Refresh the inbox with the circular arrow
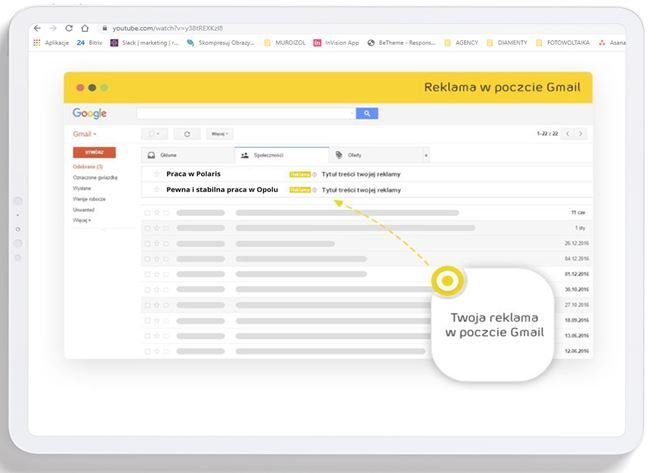Viewport: 657px width, 473px height. point(187,134)
